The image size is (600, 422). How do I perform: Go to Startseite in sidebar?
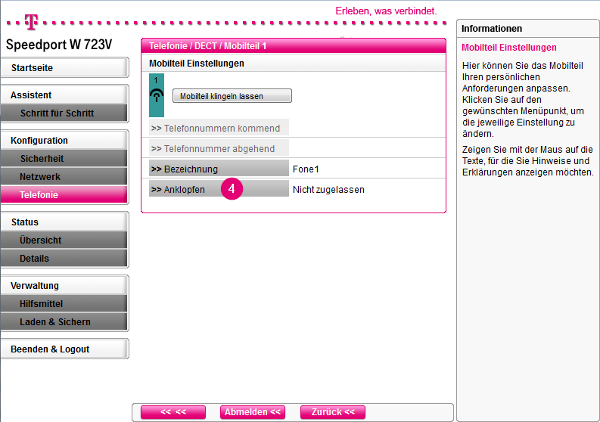click(x=64, y=68)
